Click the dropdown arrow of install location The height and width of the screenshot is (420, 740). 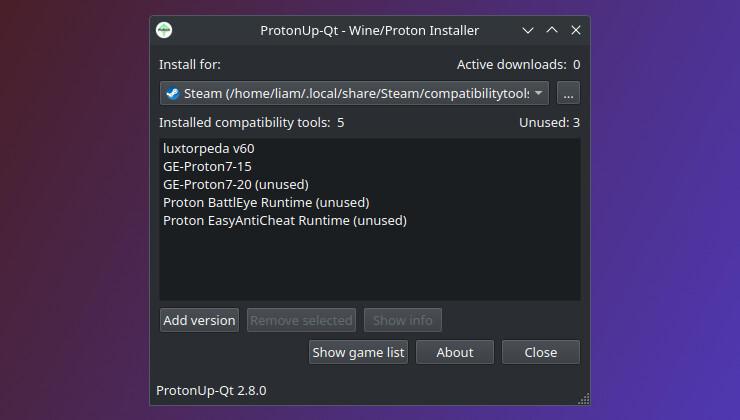tap(539, 94)
